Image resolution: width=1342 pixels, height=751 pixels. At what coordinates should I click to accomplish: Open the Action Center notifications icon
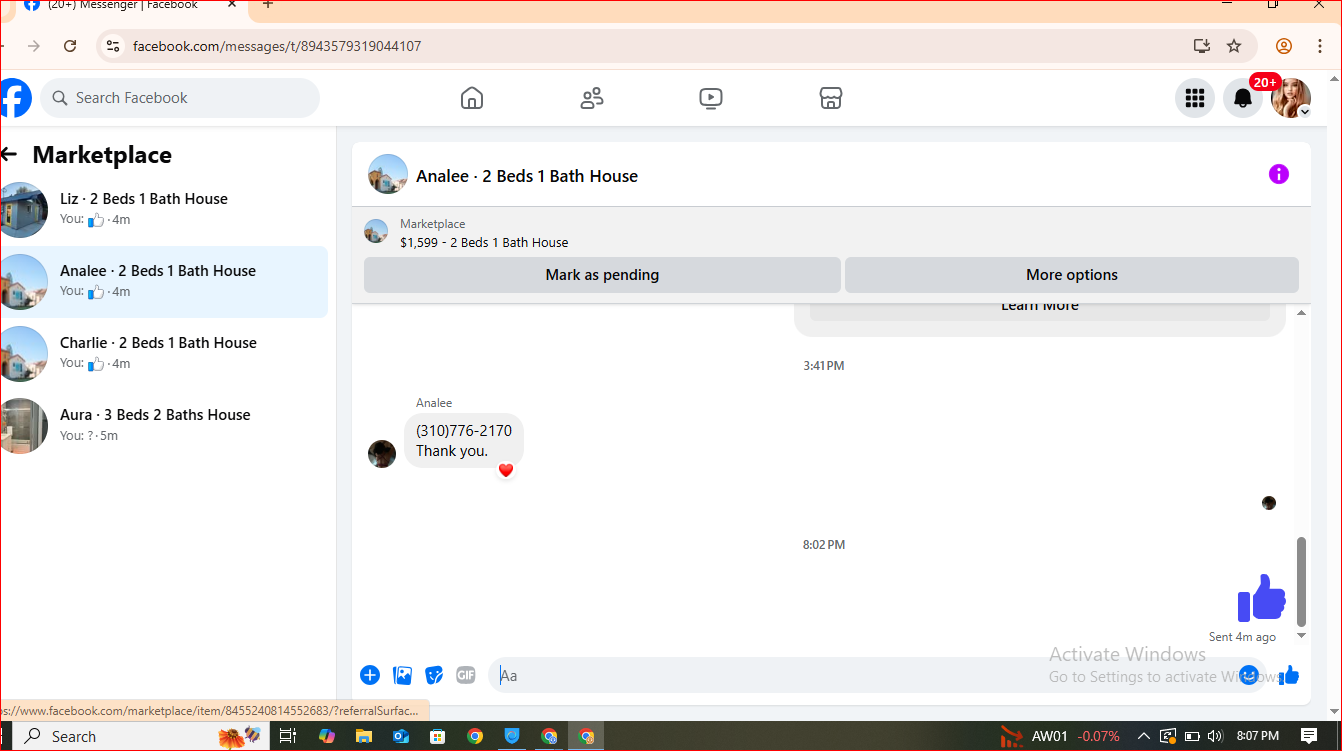pyautogui.click(x=1309, y=736)
